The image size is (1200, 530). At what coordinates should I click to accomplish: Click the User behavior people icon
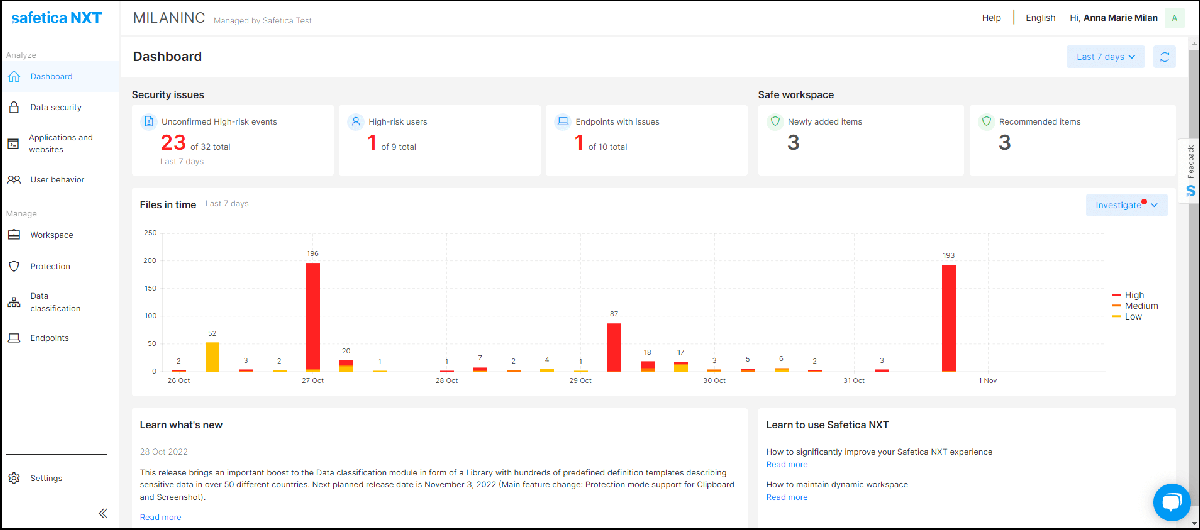tap(14, 180)
